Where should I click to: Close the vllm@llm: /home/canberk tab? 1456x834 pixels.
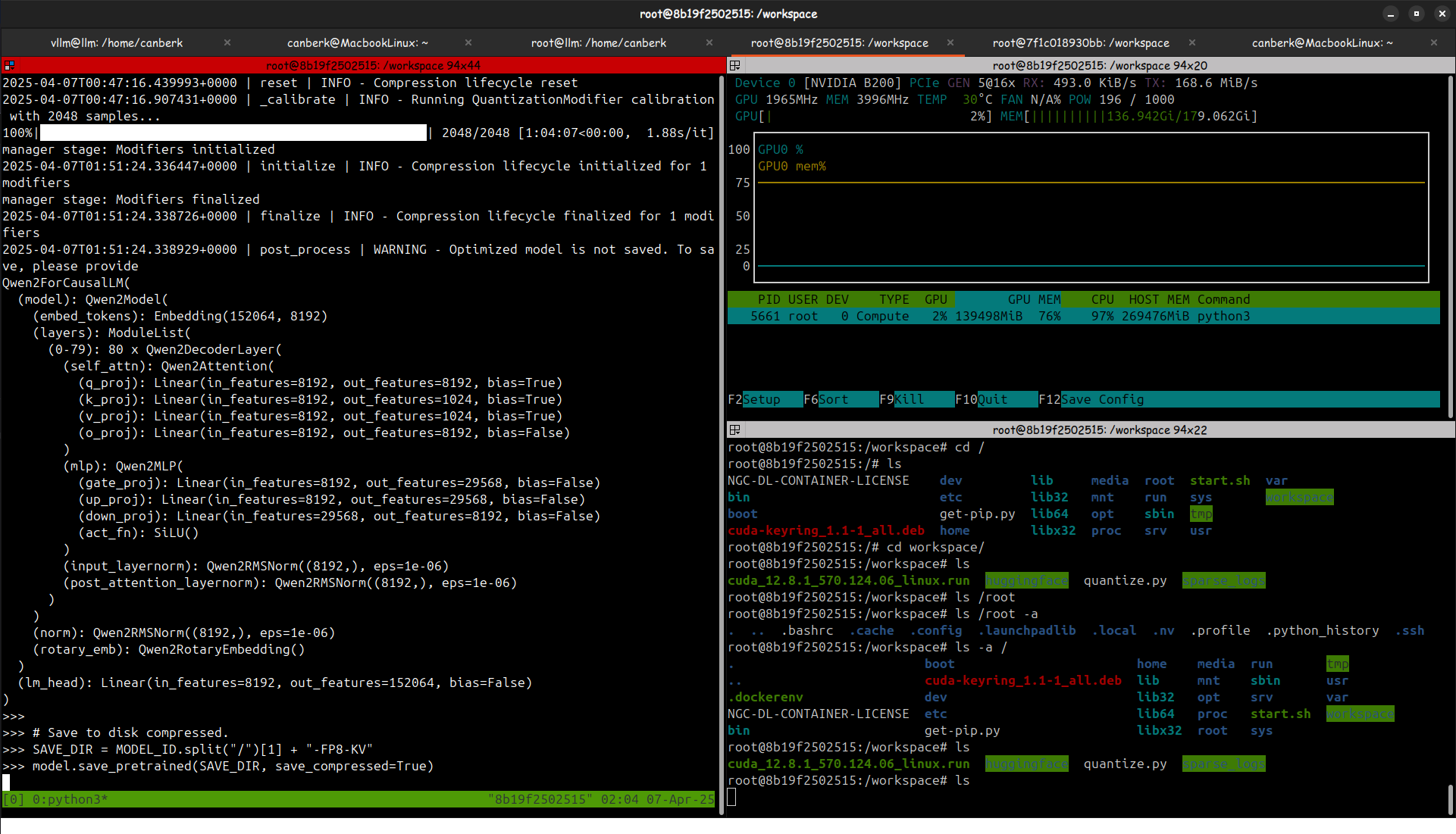227,43
